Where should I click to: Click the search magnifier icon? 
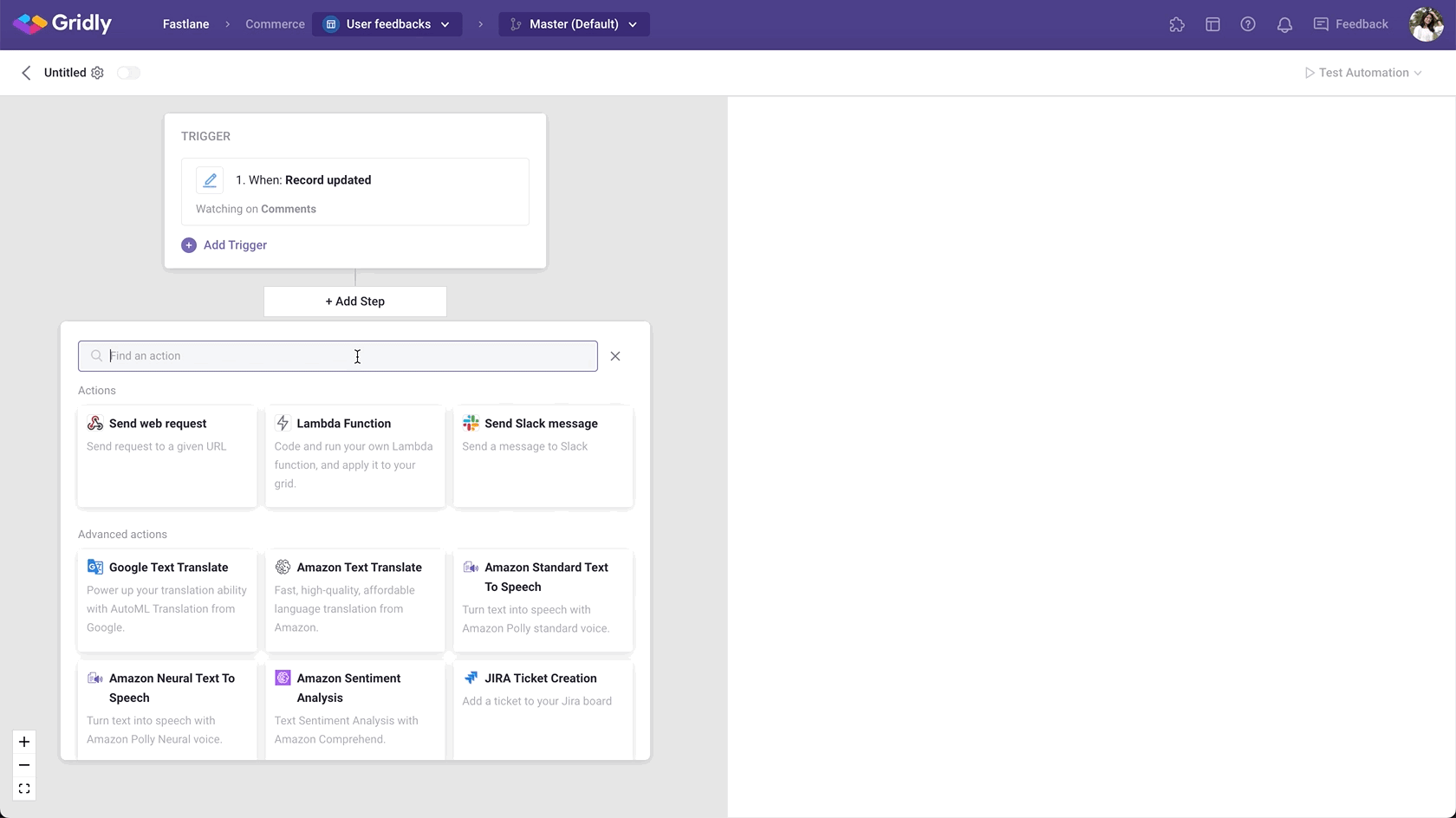click(x=97, y=356)
